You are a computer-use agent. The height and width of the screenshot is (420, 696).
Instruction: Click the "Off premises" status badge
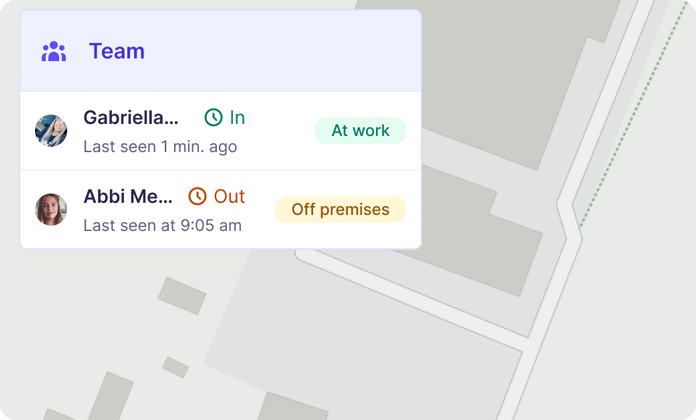coord(340,210)
